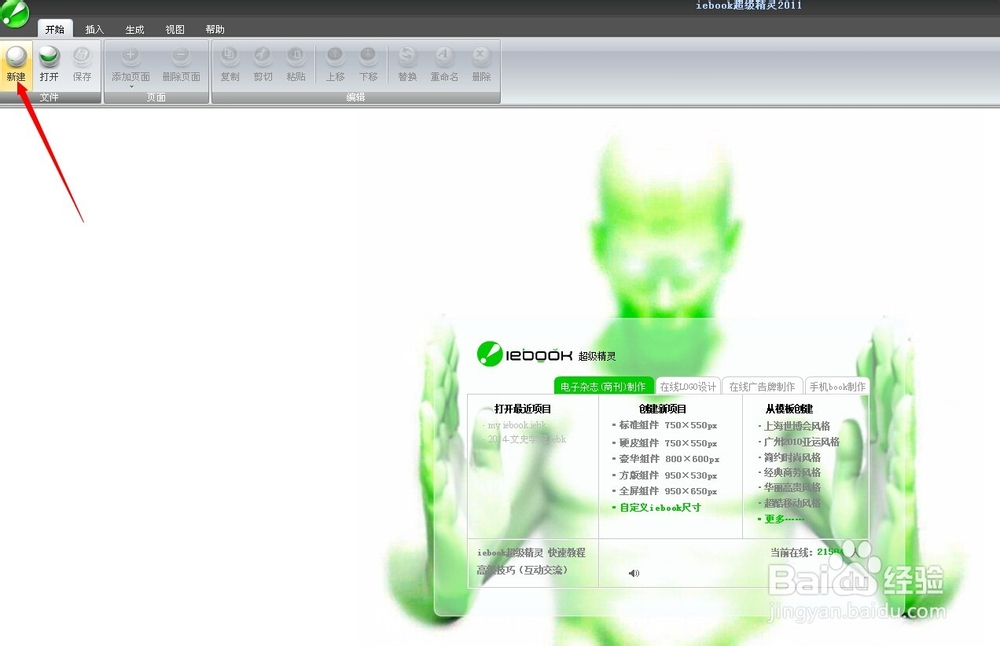Open recent project my iebook.iebk
This screenshot has width=1000, height=646.
[x=517, y=425]
